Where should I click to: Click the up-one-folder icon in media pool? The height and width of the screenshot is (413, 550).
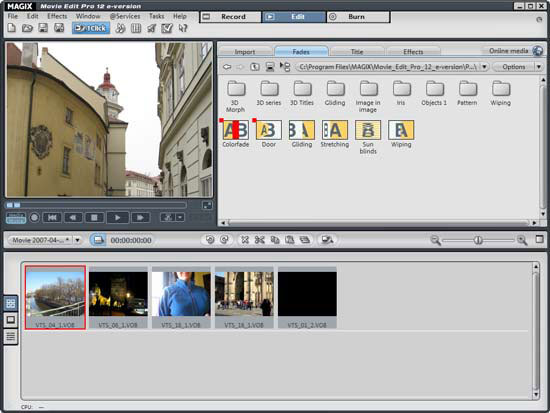255,67
